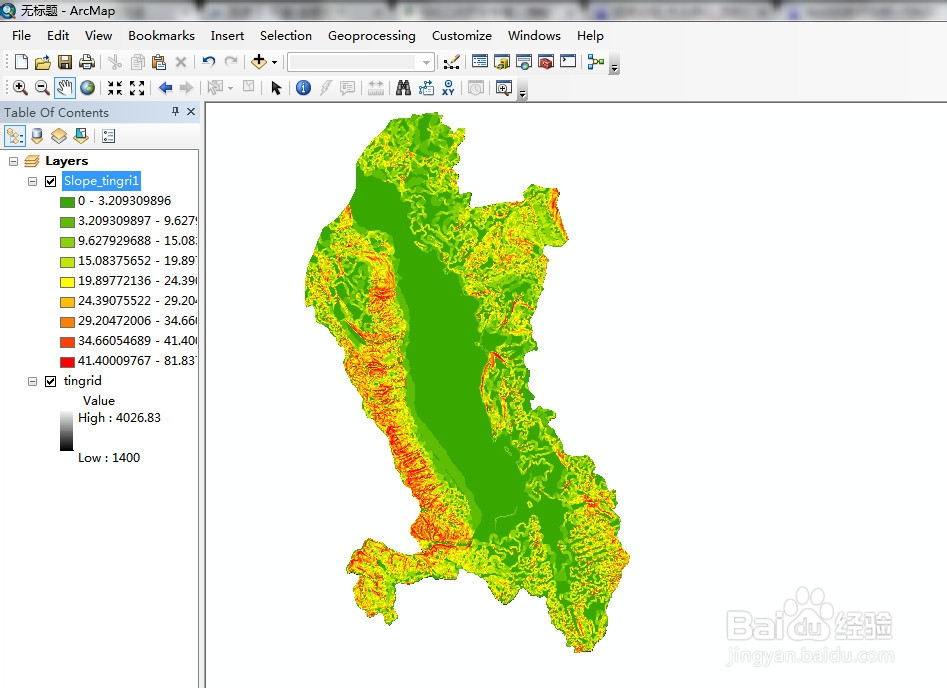
Task: Click the yellow 19.89772136 class swatch
Action: click(68, 281)
